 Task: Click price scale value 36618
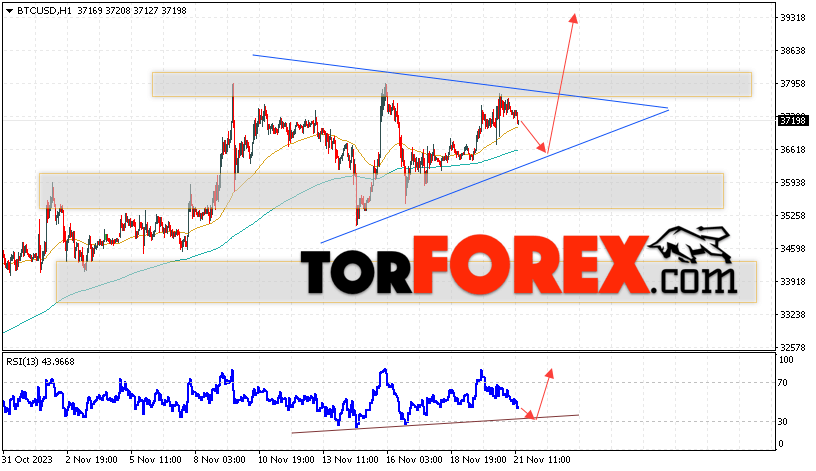click(x=793, y=150)
